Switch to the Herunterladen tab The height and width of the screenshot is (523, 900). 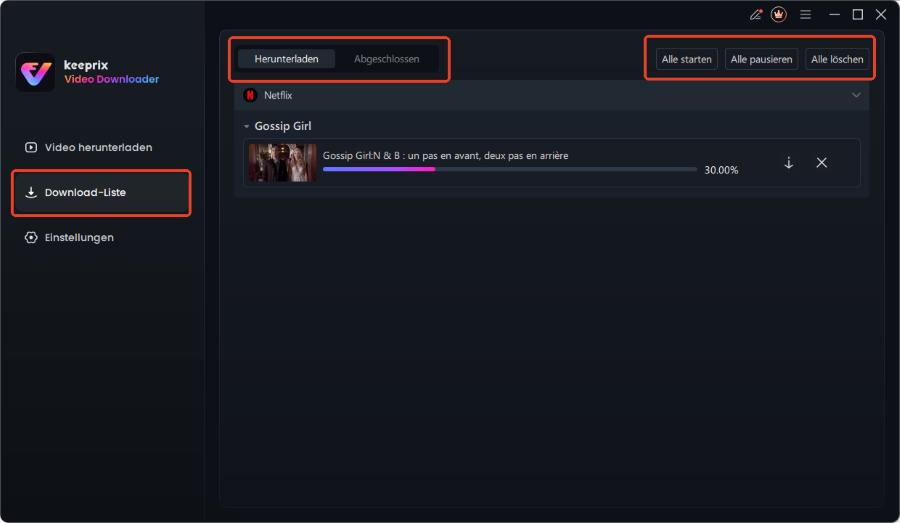pyautogui.click(x=286, y=59)
